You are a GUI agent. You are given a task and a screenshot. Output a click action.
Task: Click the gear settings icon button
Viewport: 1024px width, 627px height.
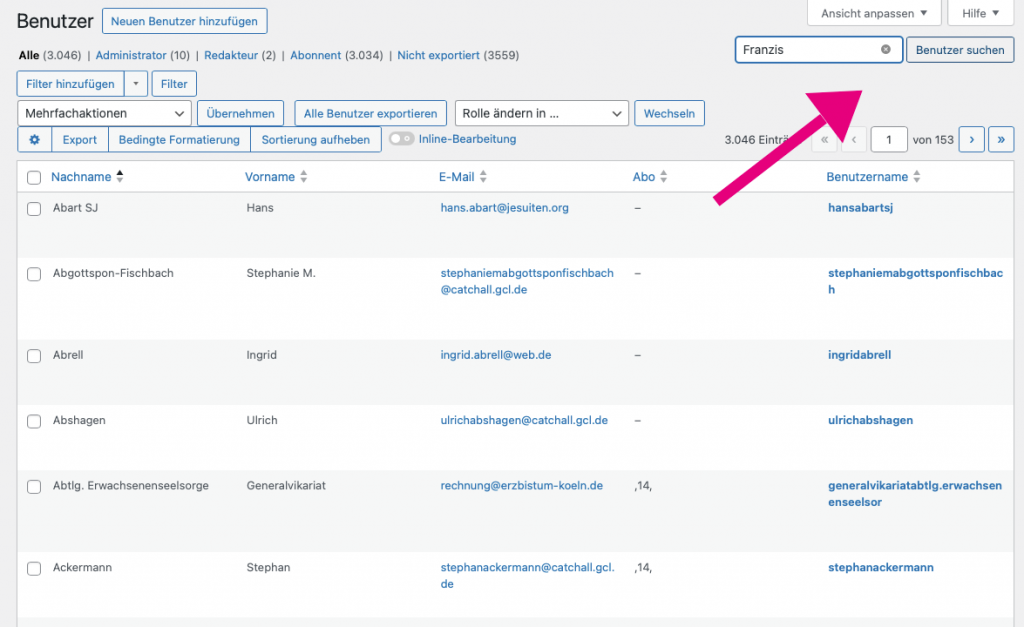click(x=34, y=140)
